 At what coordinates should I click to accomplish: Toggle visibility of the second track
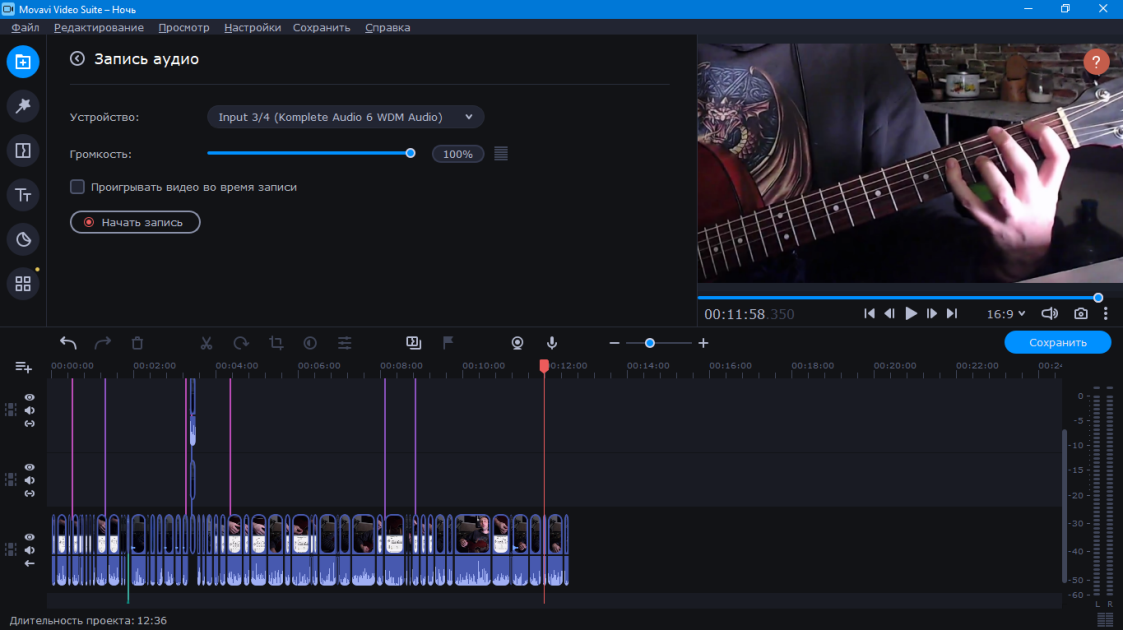click(29, 467)
